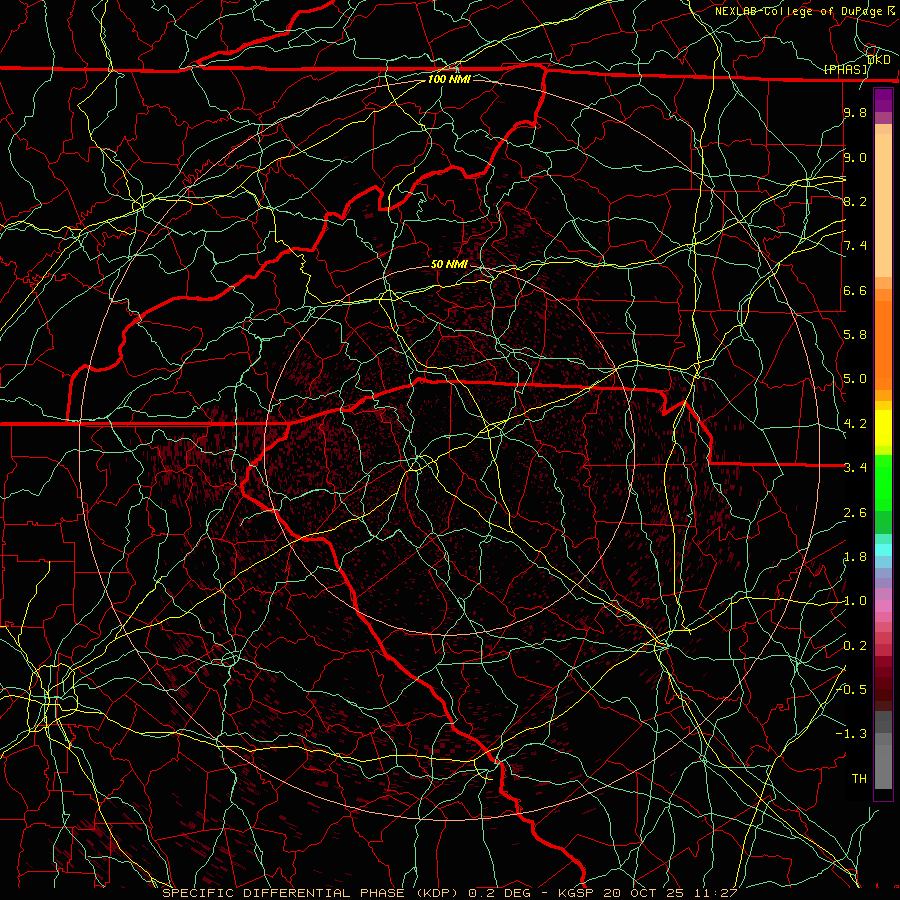Select the 5.0 scale label

pos(855,379)
